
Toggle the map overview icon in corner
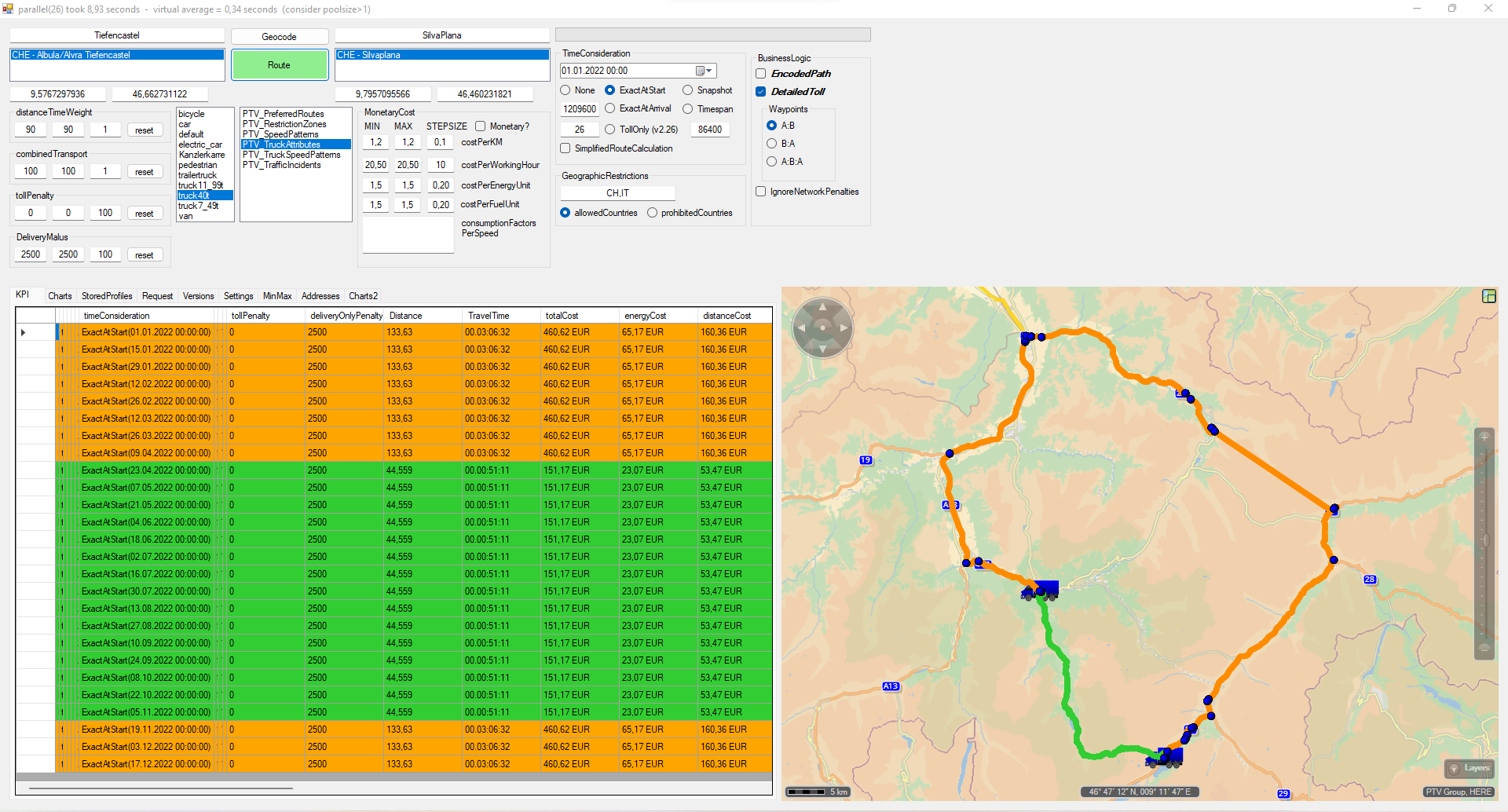pyautogui.click(x=1488, y=296)
